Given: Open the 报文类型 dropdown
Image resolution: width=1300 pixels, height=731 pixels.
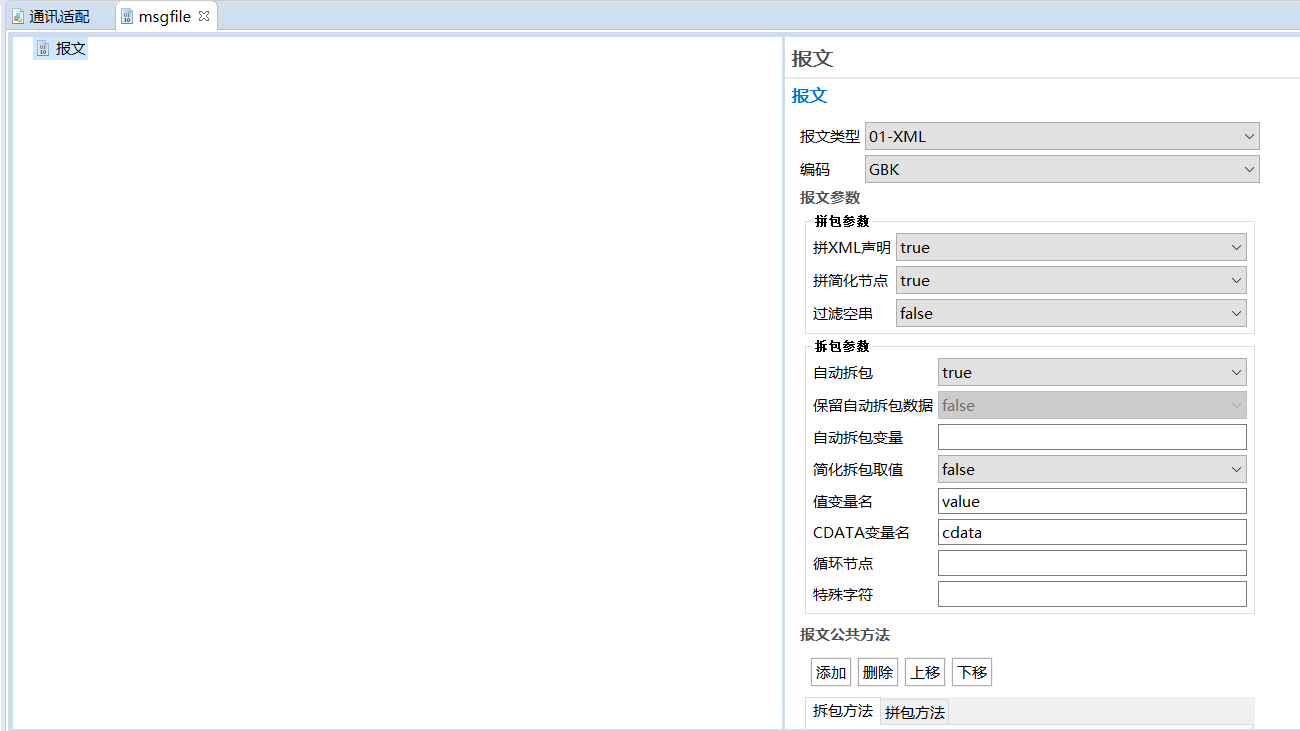Looking at the screenshot, I should [1061, 136].
